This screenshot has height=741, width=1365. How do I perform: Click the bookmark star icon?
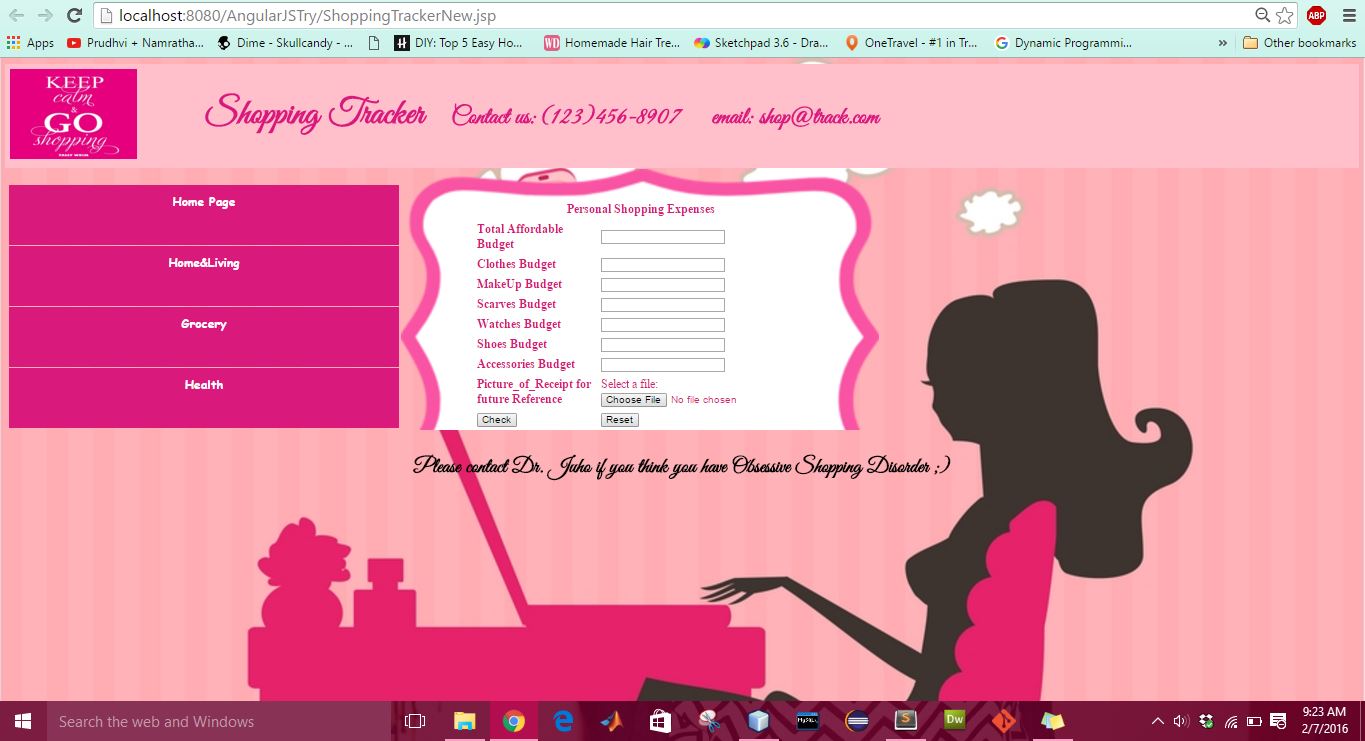tap(1285, 15)
